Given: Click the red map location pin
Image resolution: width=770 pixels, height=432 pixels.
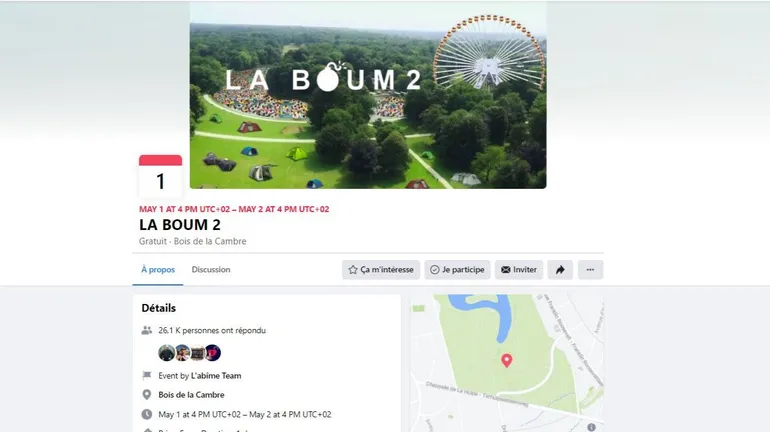Looking at the screenshot, I should tap(506, 361).
